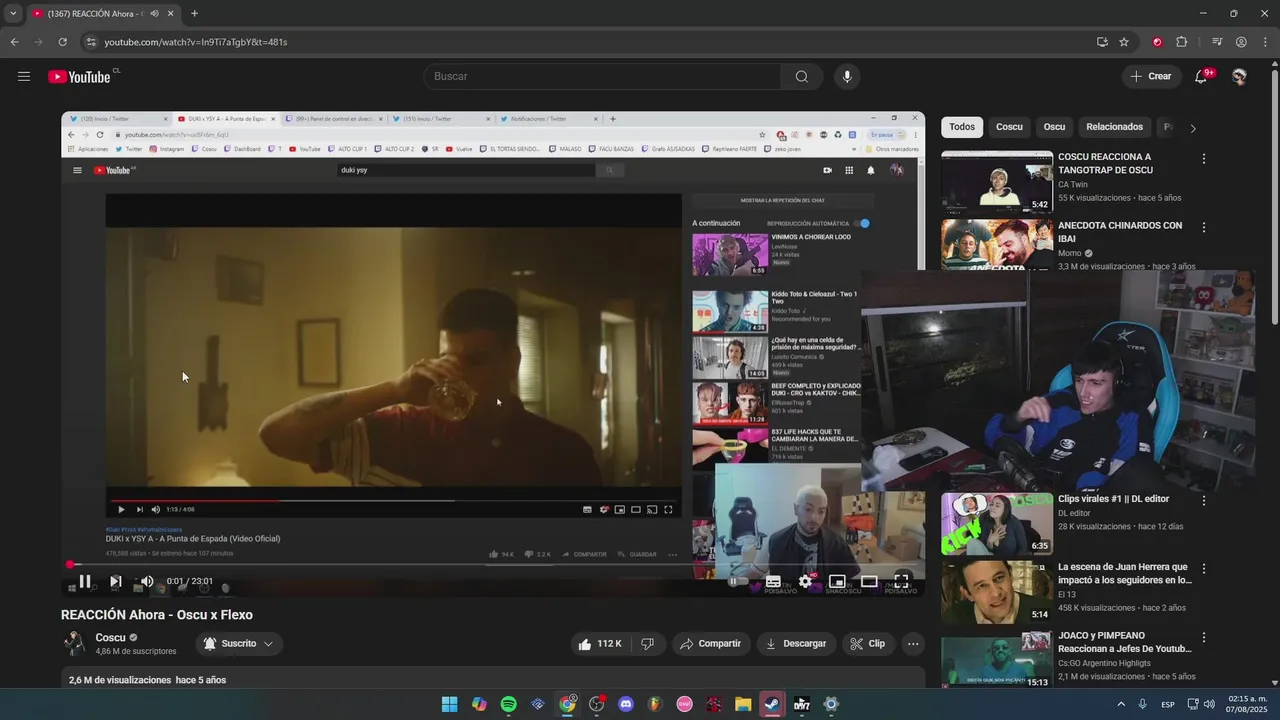Toggle theater mode in the player
Screen dimensions: 1280x720
(869, 581)
